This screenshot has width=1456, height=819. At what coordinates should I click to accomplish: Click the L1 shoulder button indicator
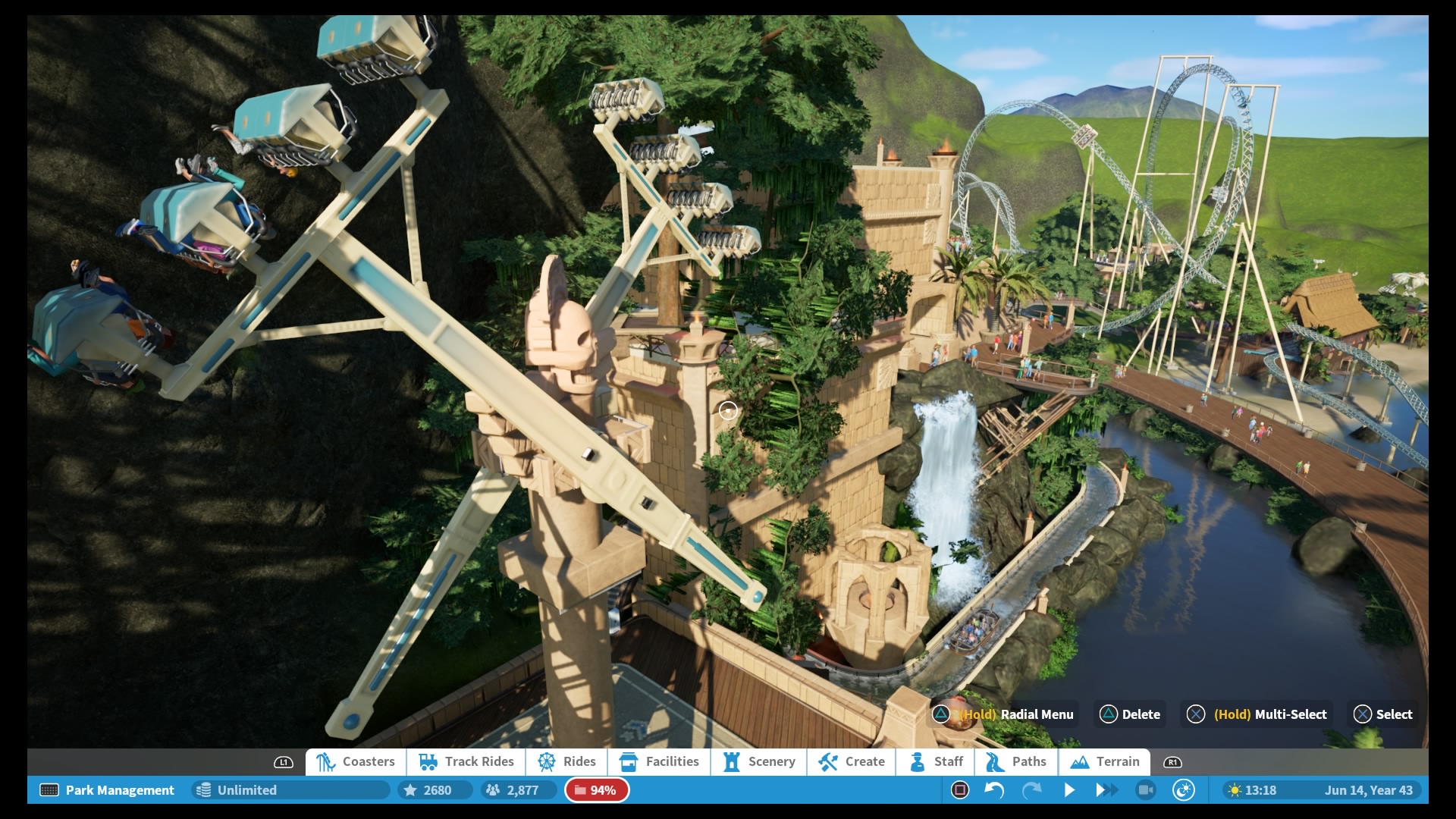(x=283, y=762)
